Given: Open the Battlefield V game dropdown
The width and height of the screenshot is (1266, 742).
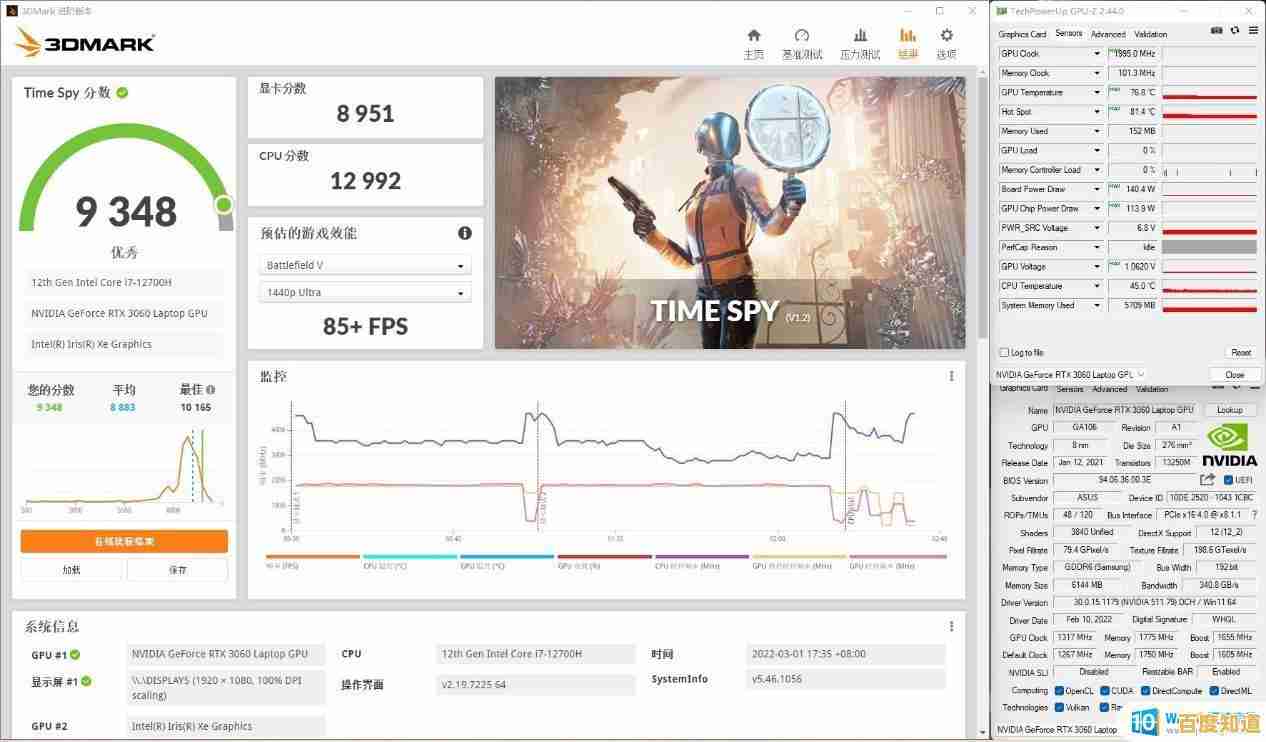Looking at the screenshot, I should click(x=365, y=266).
